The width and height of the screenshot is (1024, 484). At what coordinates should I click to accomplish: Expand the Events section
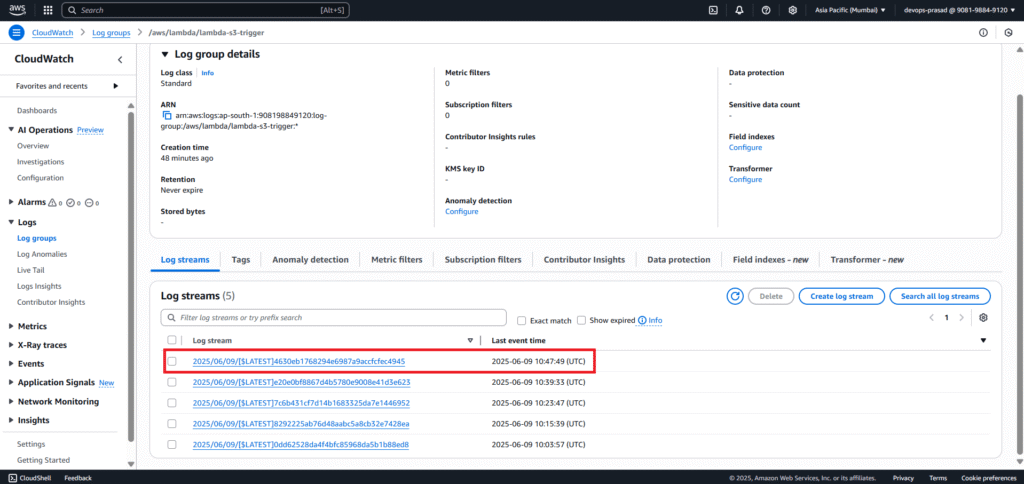11,364
